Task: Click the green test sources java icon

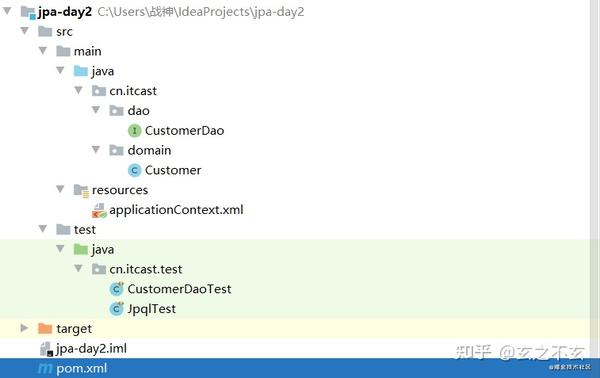Action: [x=81, y=249]
